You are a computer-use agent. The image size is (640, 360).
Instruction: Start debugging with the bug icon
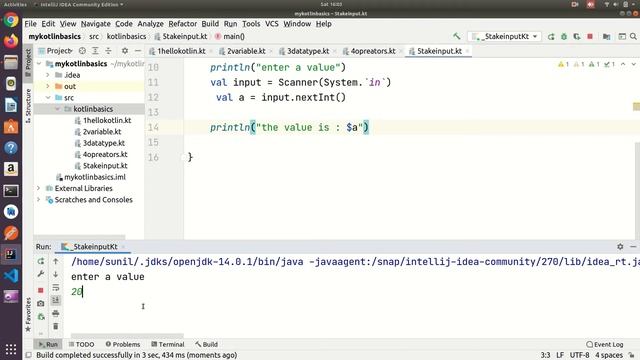pos(564,36)
